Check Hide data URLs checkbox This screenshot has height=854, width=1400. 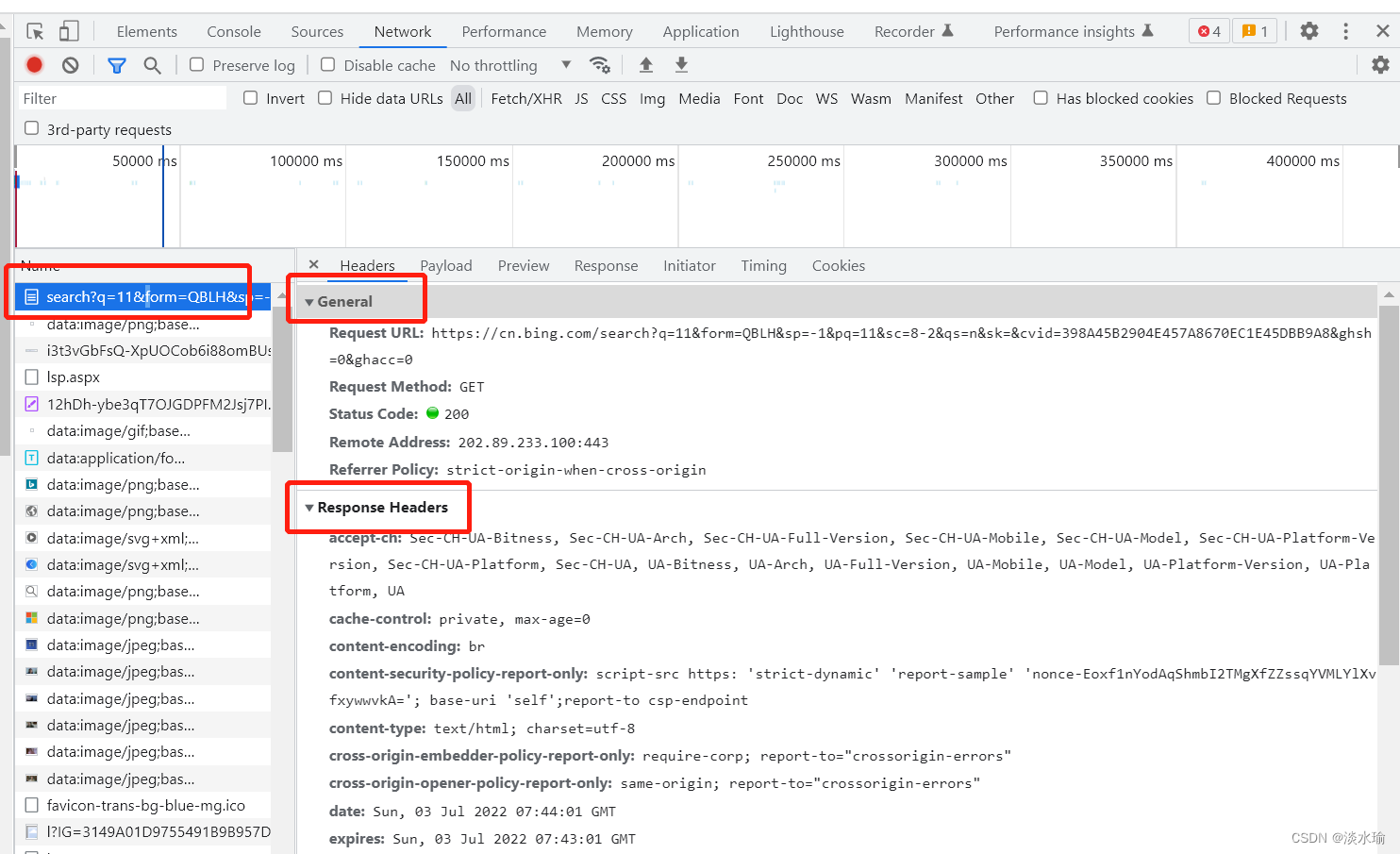tap(325, 98)
